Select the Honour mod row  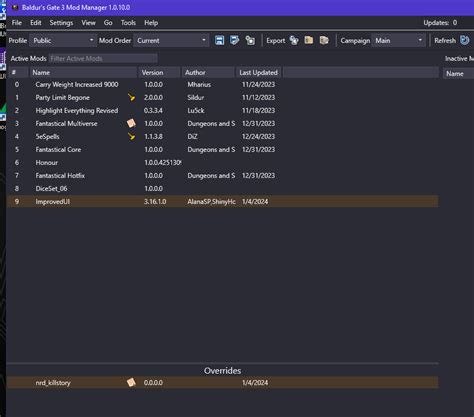pyautogui.click(x=223, y=162)
